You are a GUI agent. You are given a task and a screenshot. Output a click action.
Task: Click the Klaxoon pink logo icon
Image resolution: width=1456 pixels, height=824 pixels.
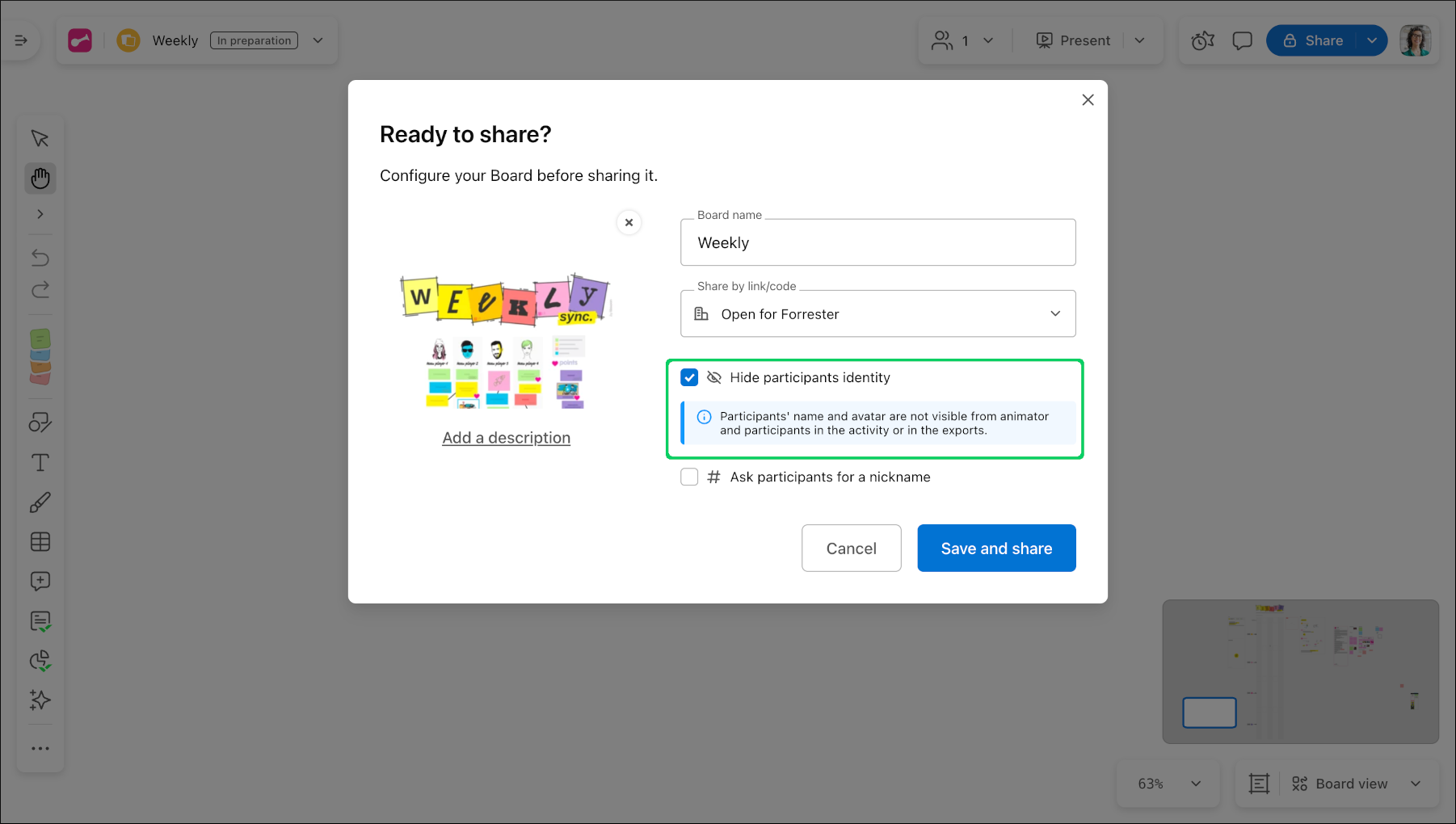coord(80,40)
